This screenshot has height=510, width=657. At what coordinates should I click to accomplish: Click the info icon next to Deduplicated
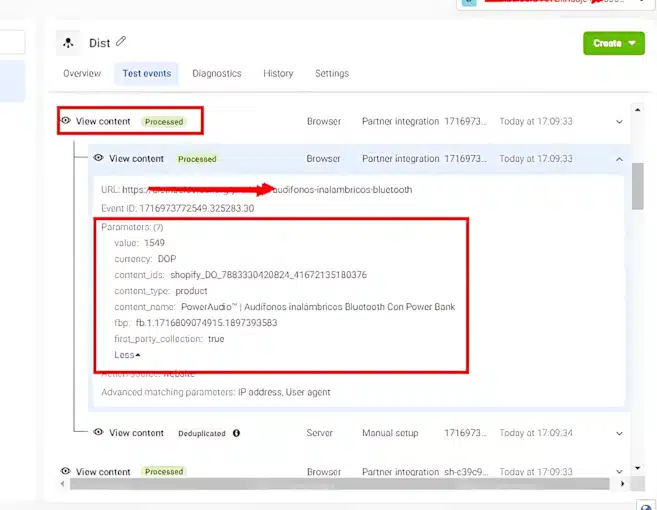coord(237,433)
